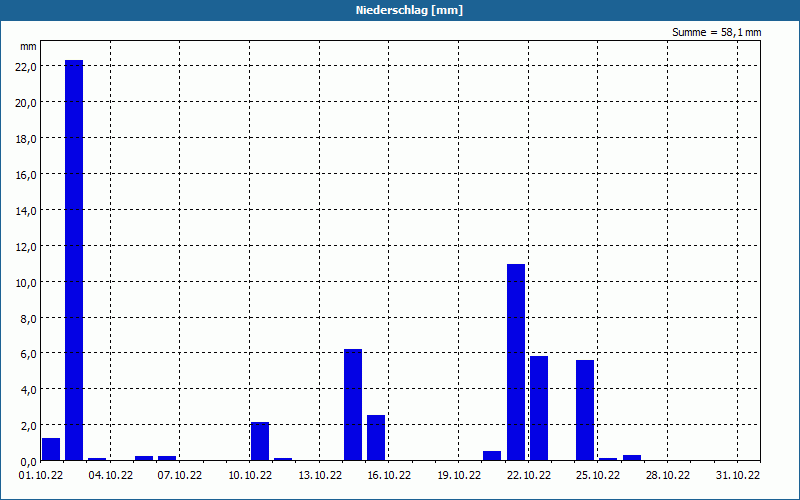Screen dimensions: 800x500
Task: Click the 4,0 y-axis value
Action: [29, 390]
